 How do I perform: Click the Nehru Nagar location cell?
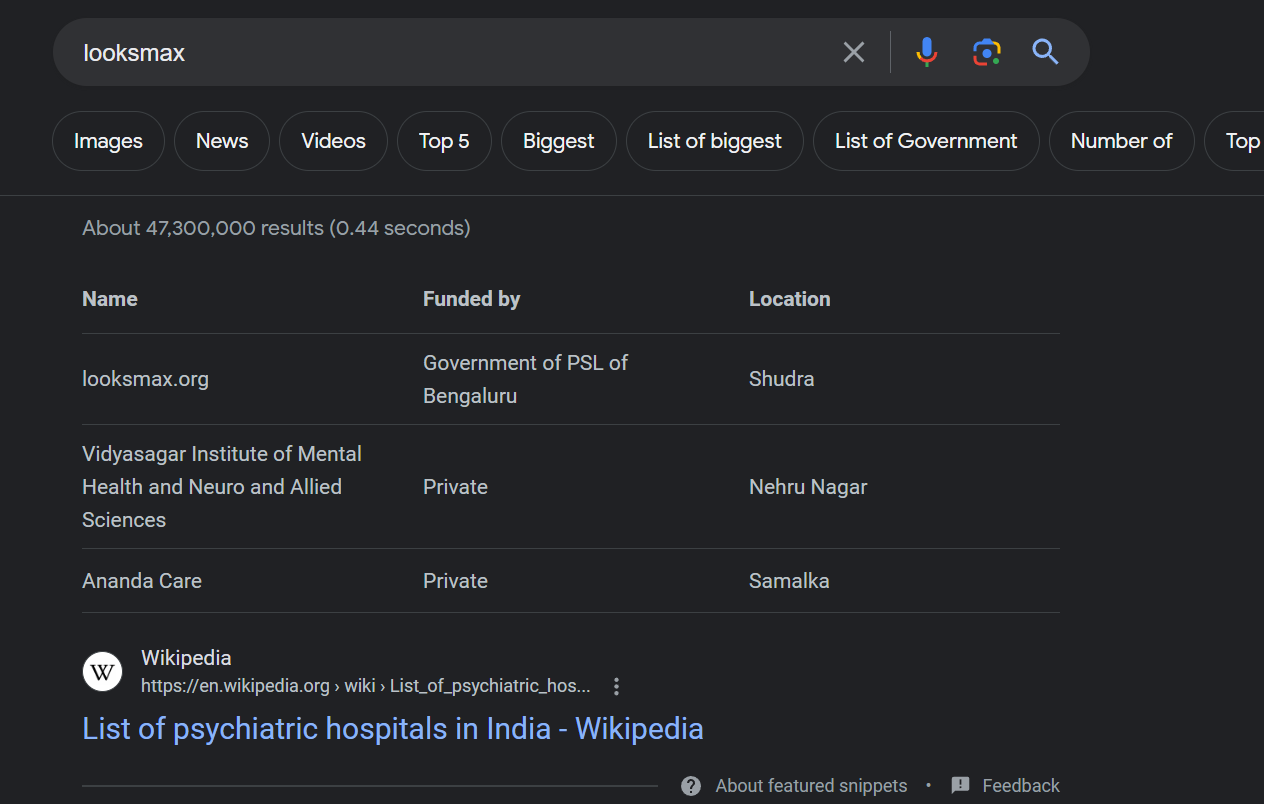point(808,487)
